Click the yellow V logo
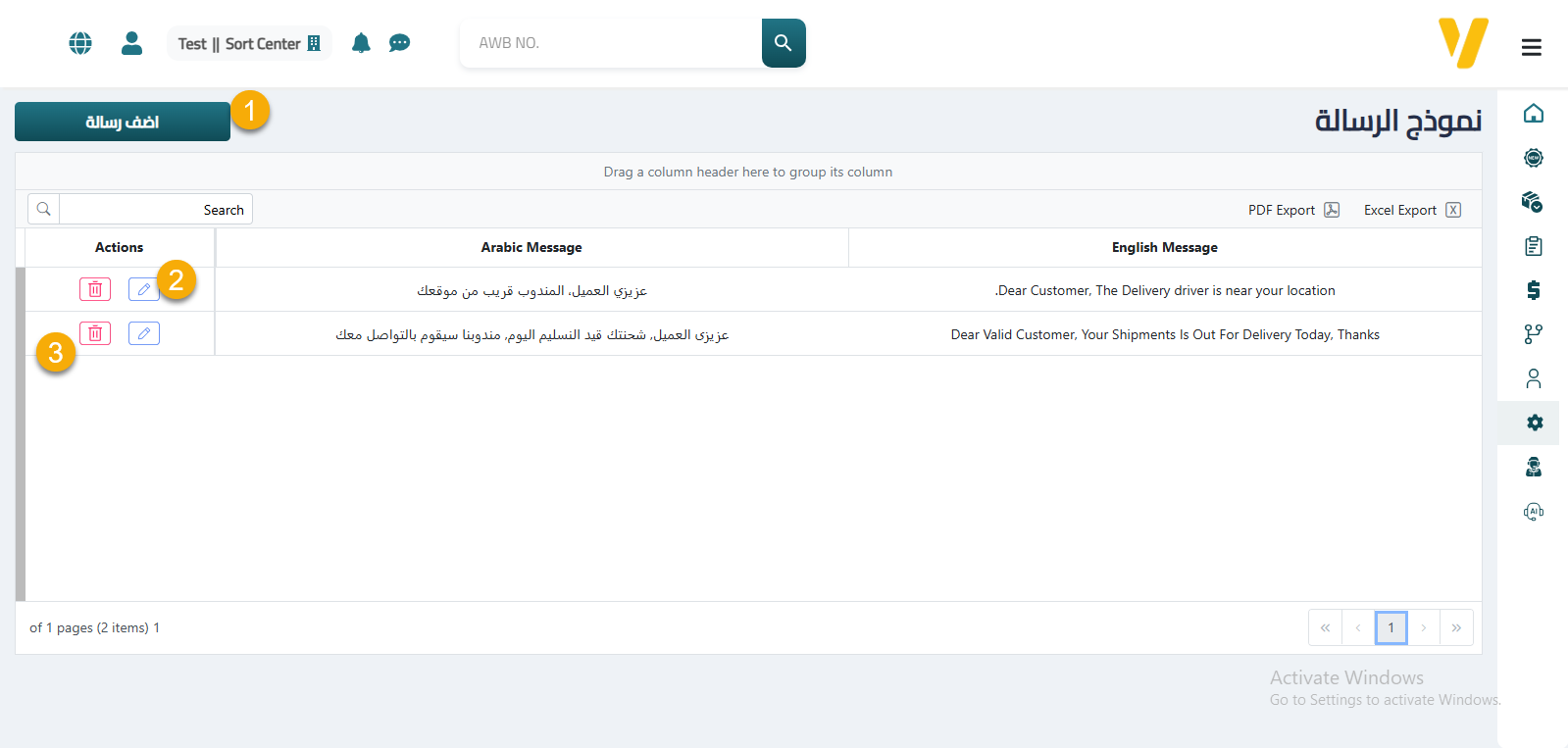 [x=1463, y=43]
